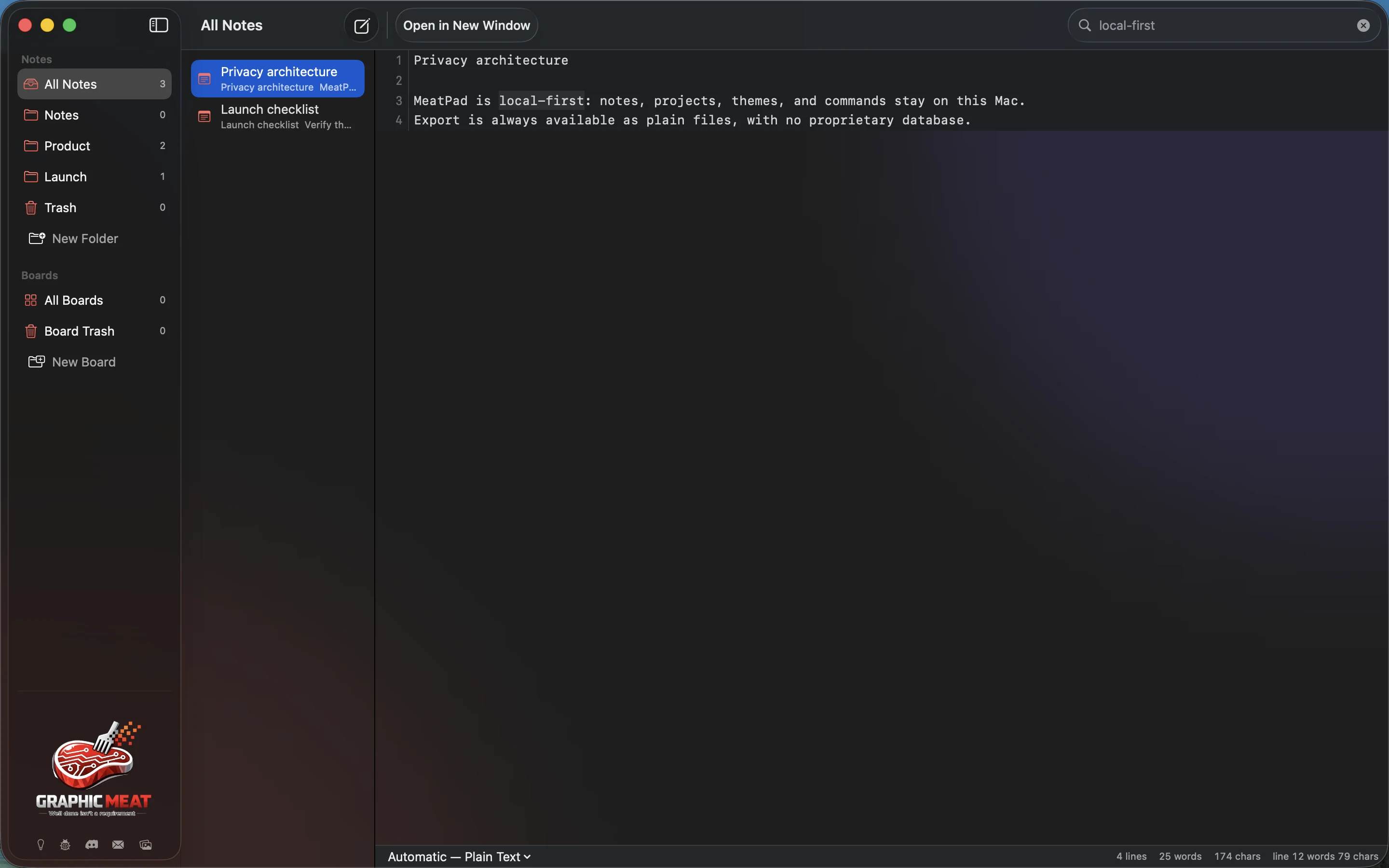Click the 174 chars status entry
The width and height of the screenshot is (1389, 868).
click(x=1238, y=856)
